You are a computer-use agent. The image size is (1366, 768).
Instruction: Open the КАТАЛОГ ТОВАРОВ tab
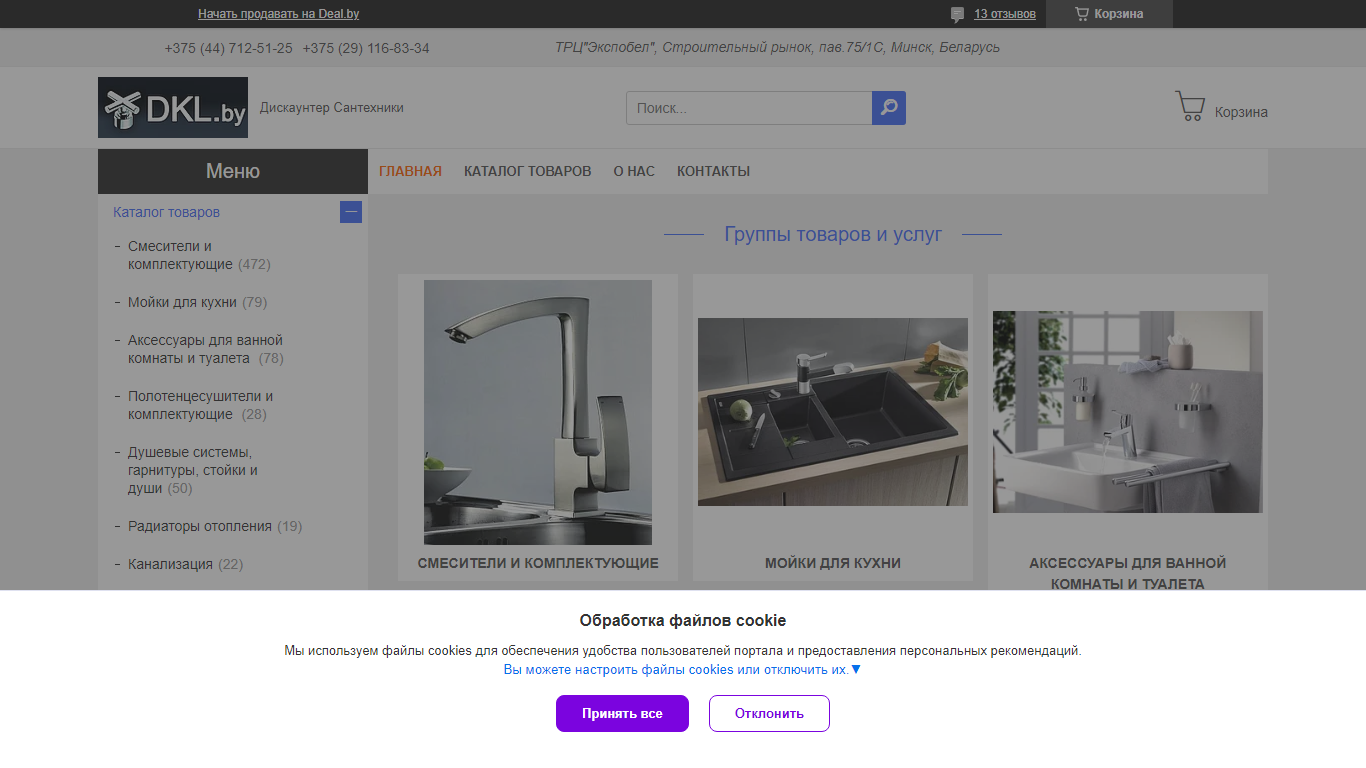pyautogui.click(x=528, y=171)
